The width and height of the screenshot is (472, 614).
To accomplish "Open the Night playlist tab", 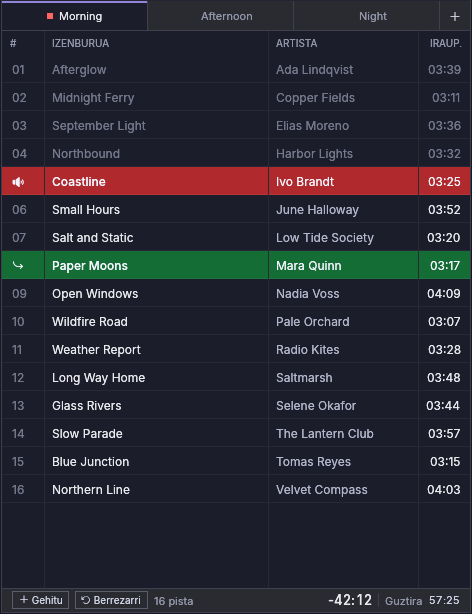I will [366, 16].
